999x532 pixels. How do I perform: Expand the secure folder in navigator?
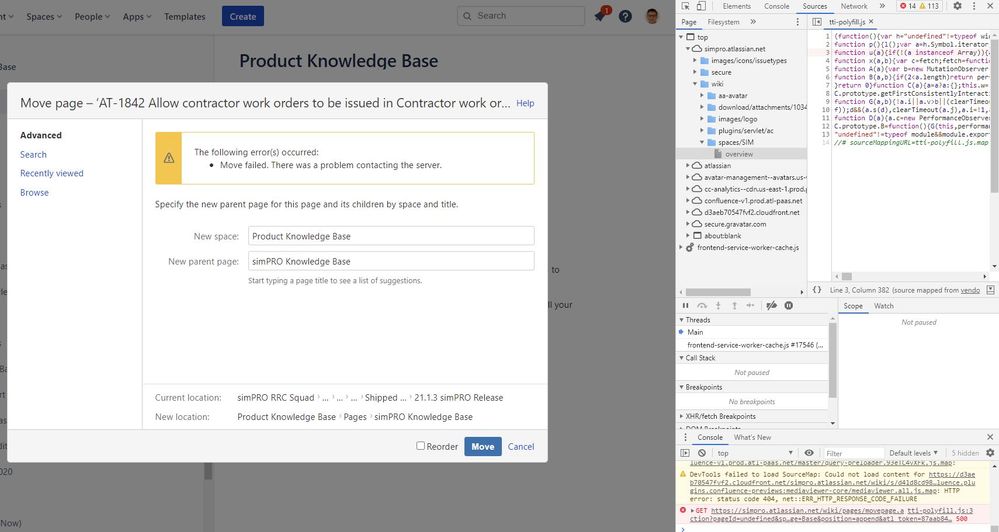click(x=695, y=73)
